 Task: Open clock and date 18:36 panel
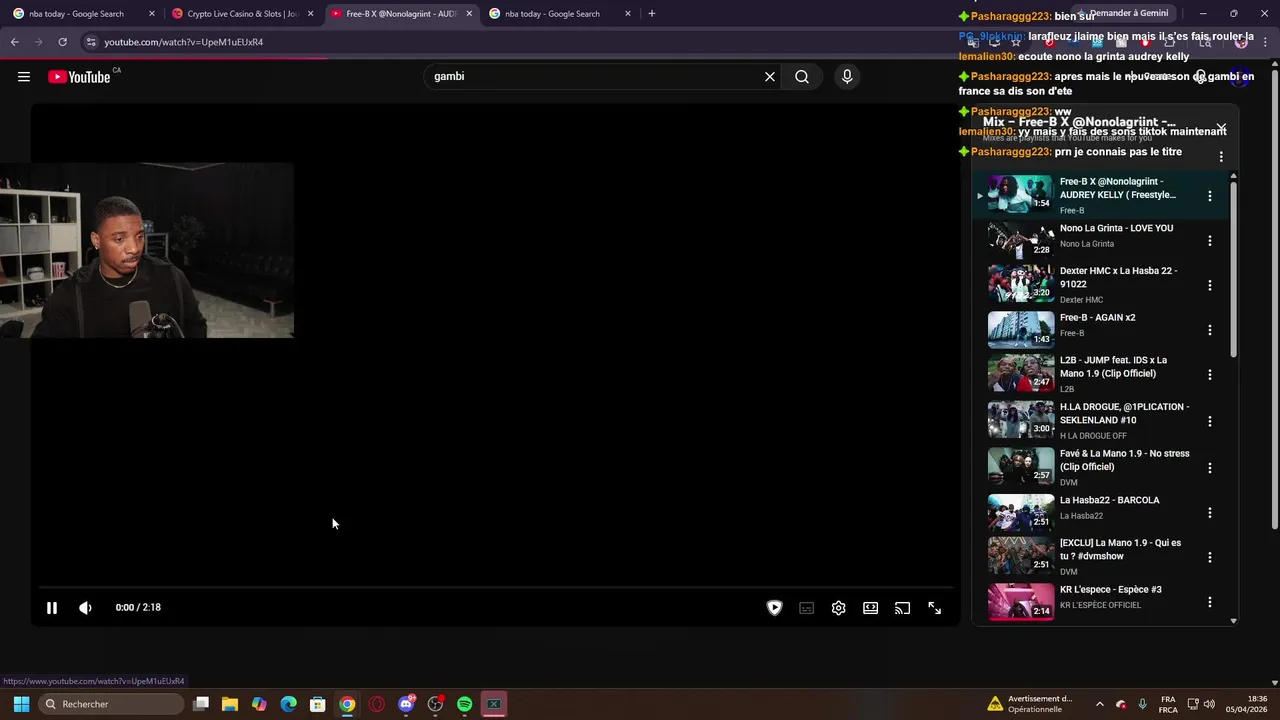point(1247,704)
